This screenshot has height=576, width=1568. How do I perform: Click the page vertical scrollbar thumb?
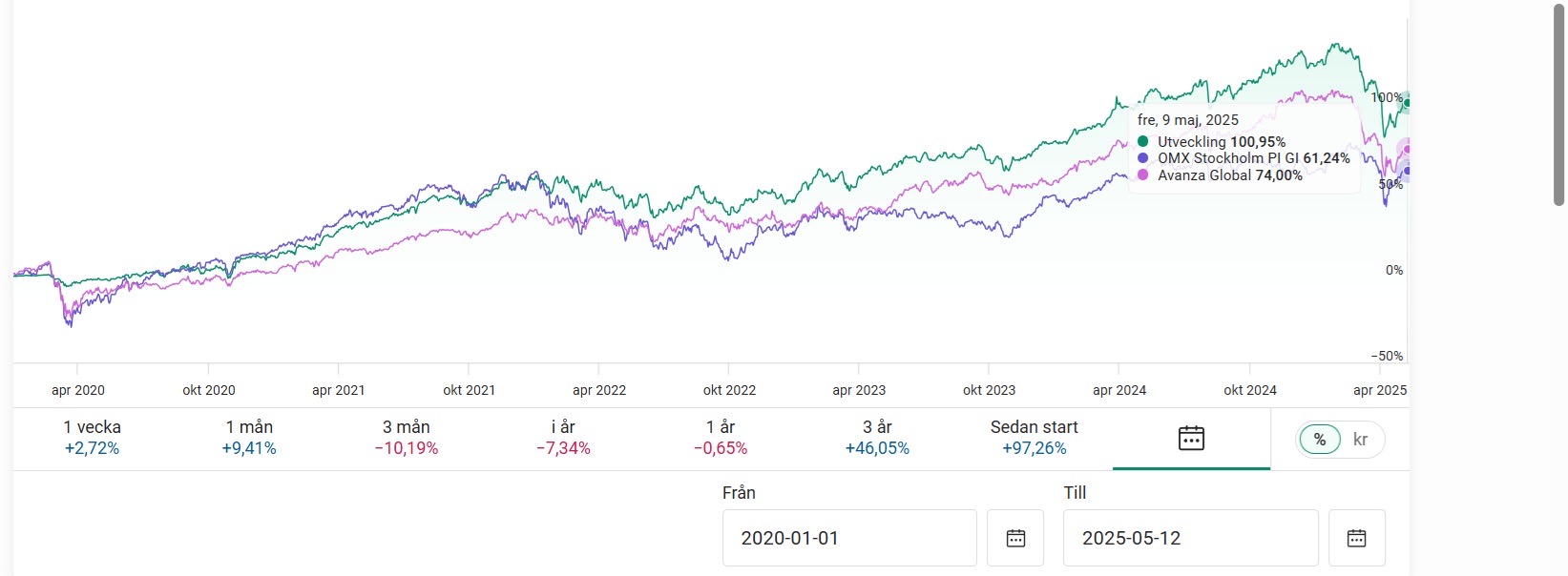click(x=1558, y=105)
